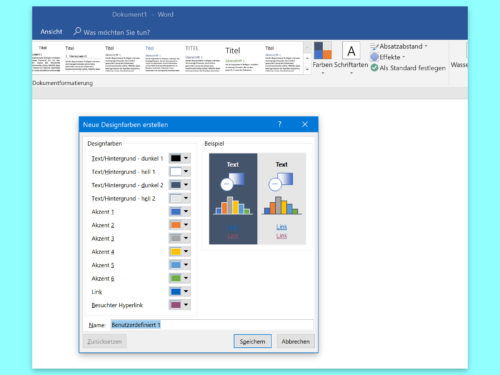
Task: Click the dialog help question mark
Action: (279, 124)
